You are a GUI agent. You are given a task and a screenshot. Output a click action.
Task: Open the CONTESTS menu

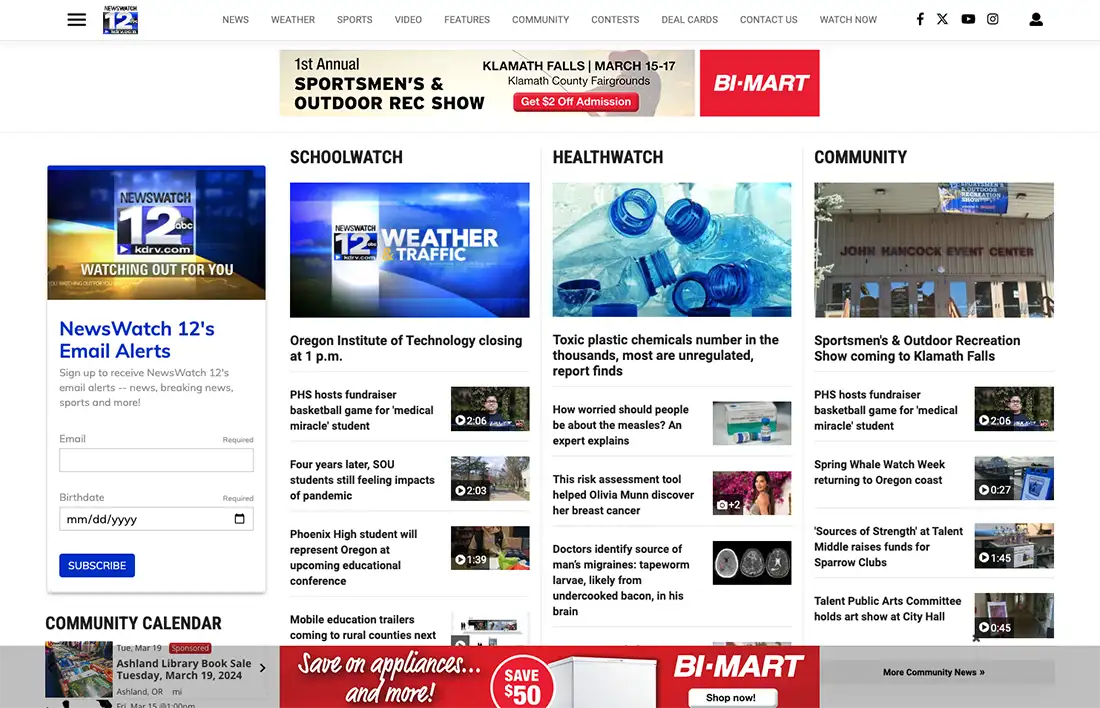point(615,20)
